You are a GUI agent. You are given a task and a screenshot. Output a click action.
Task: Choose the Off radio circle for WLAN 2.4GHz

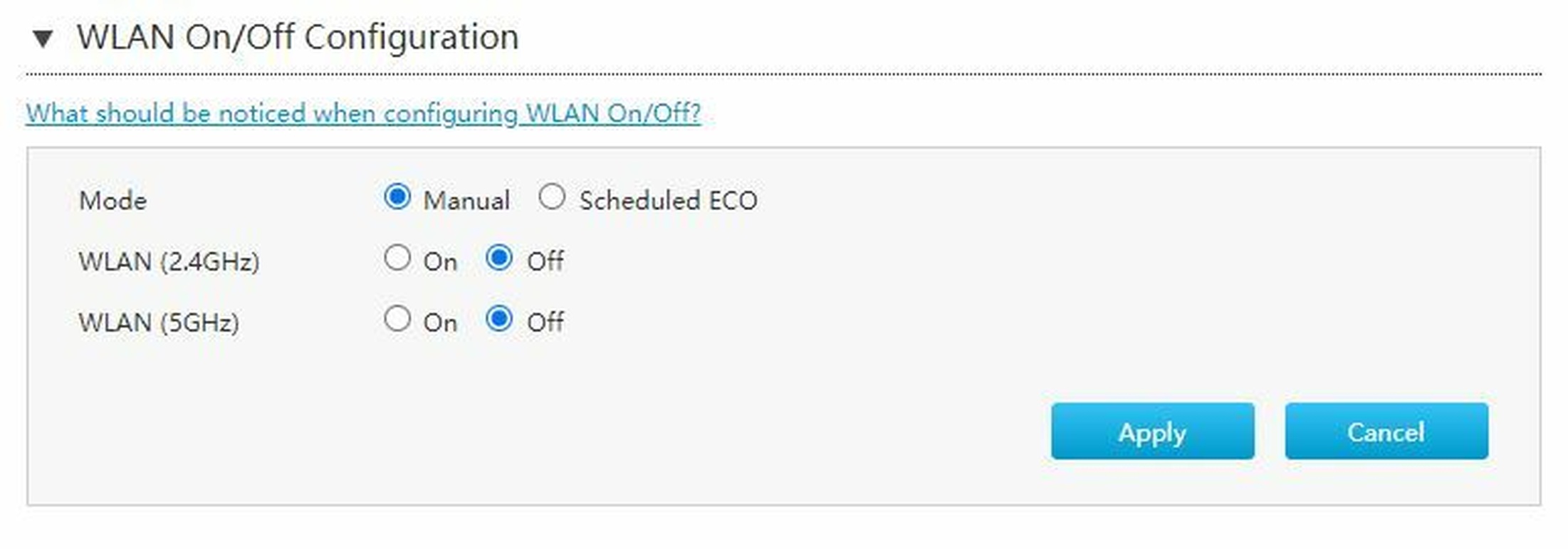(499, 258)
